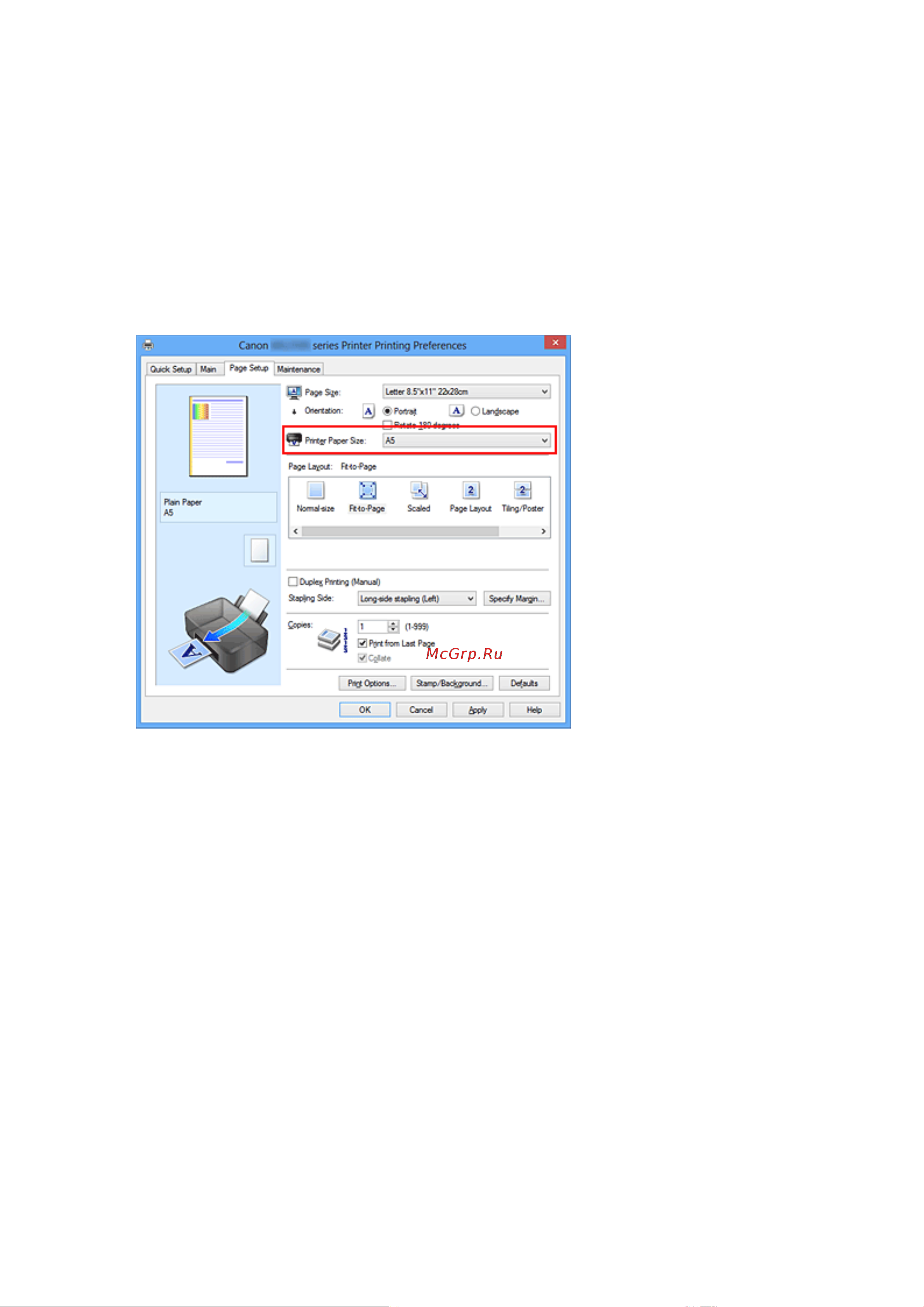Click the blank page thumbnail button
This screenshot has height=1307, width=924.
point(260,550)
